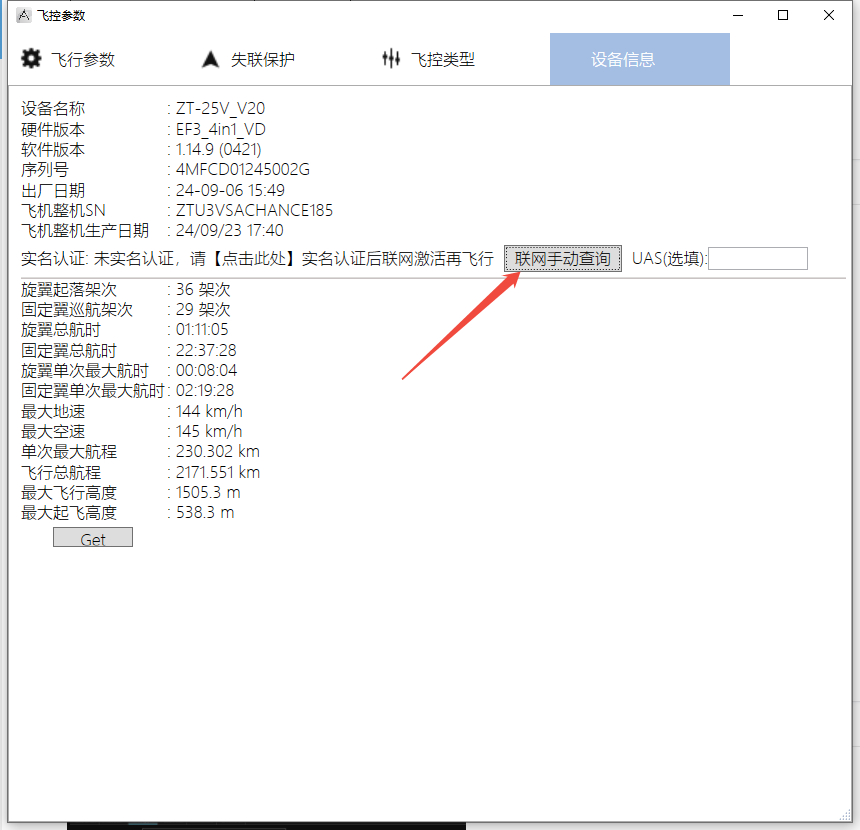Click the 软件版本 label
Screen dimensions: 860x830
pos(53,149)
